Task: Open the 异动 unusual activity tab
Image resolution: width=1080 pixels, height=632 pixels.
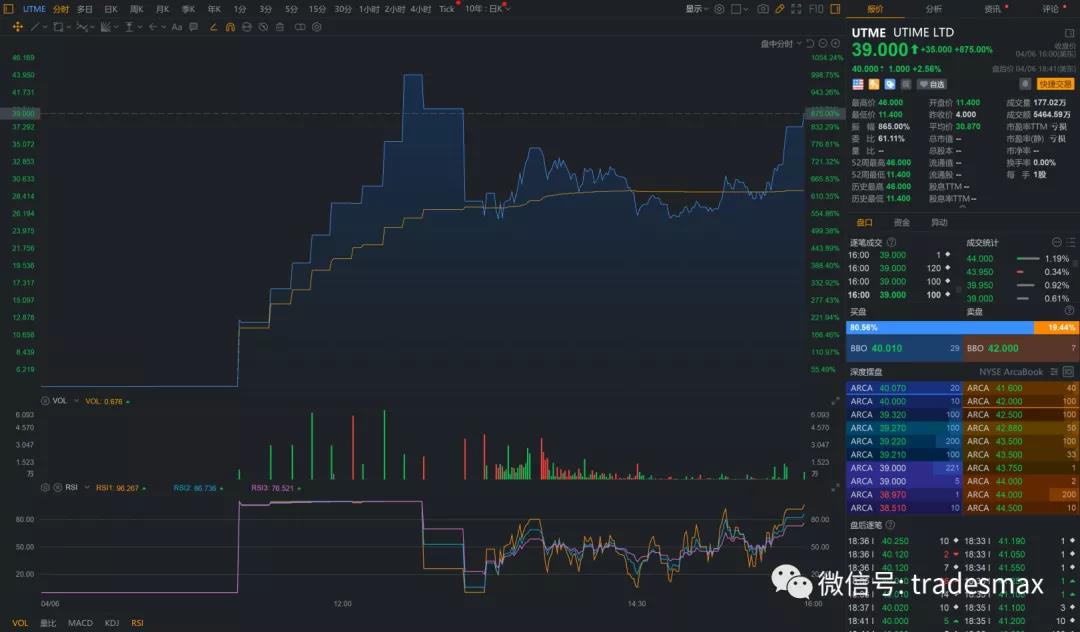Action: pyautogui.click(x=939, y=222)
